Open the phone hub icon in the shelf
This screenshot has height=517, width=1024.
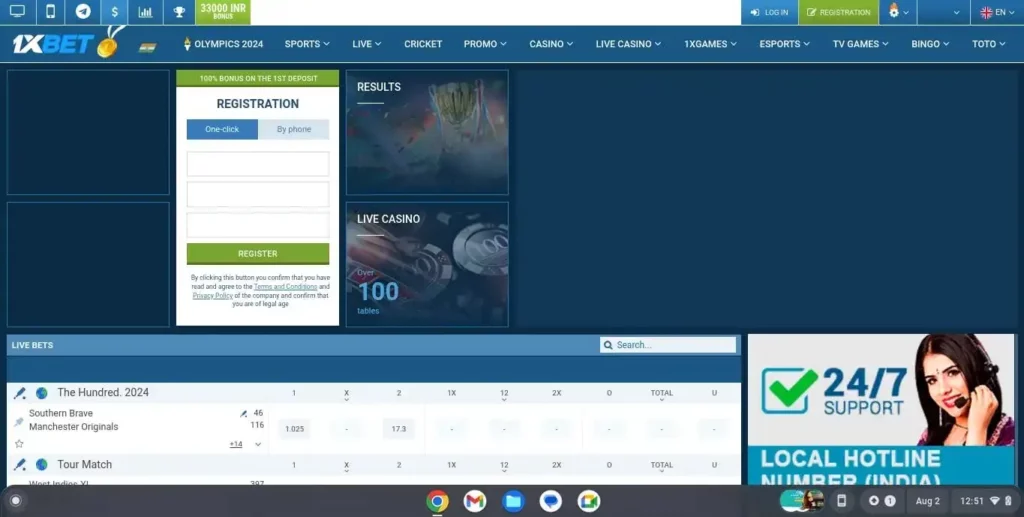(x=842, y=501)
